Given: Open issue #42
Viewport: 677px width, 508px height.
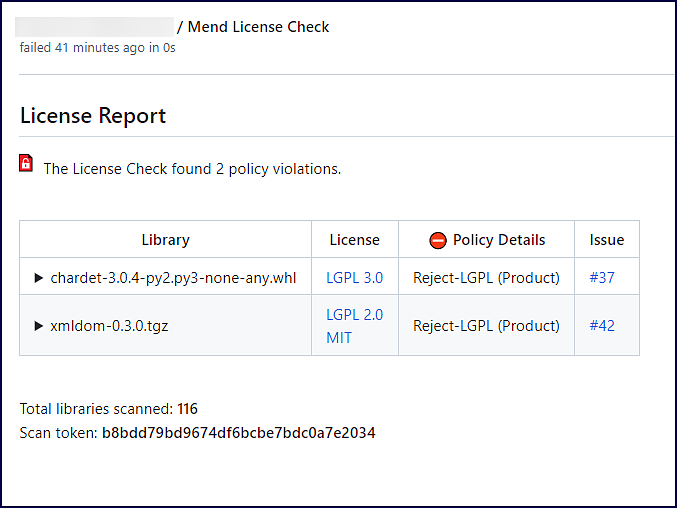Looking at the screenshot, I should 602,326.
